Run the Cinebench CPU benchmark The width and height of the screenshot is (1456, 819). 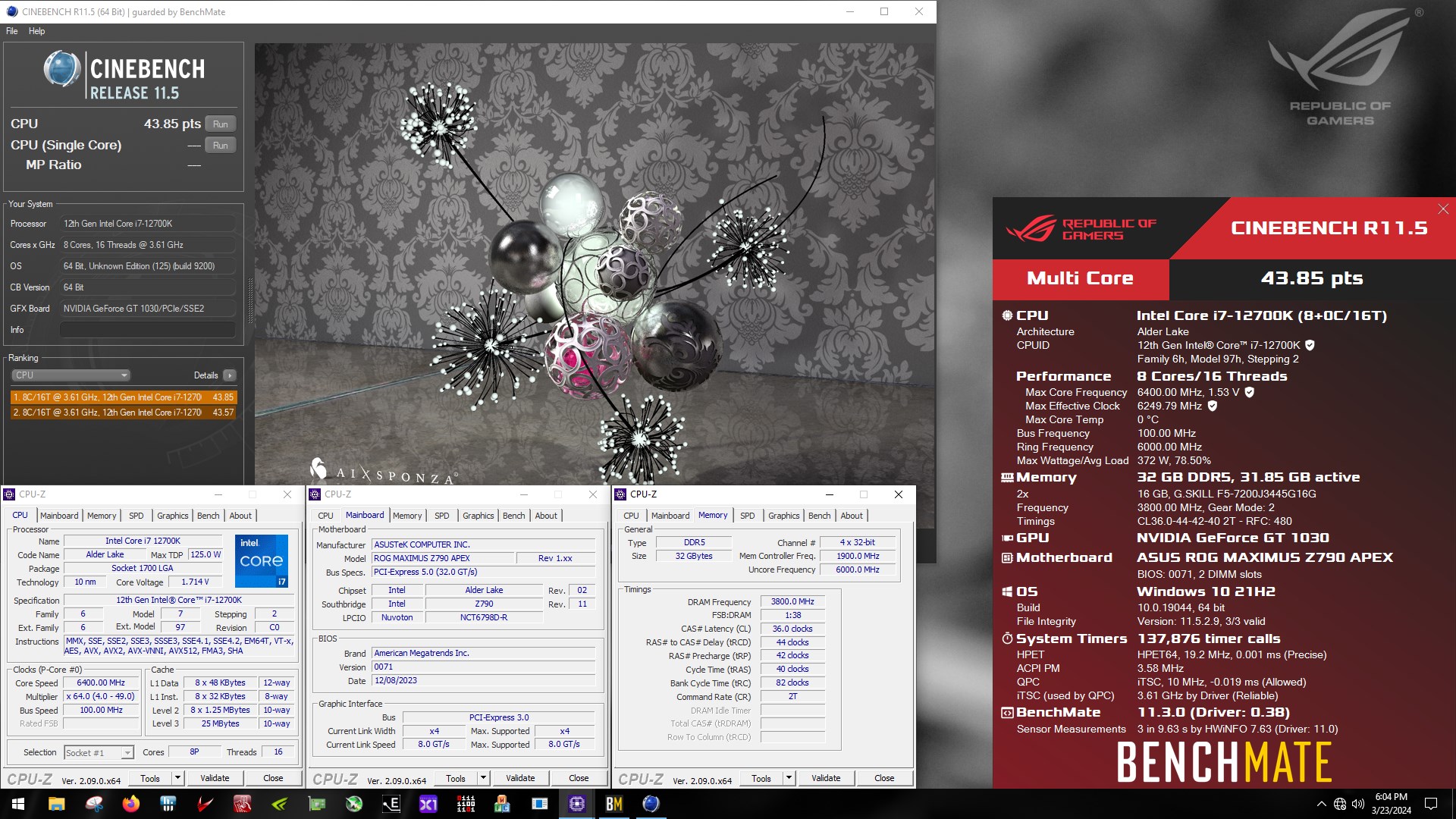tap(221, 124)
